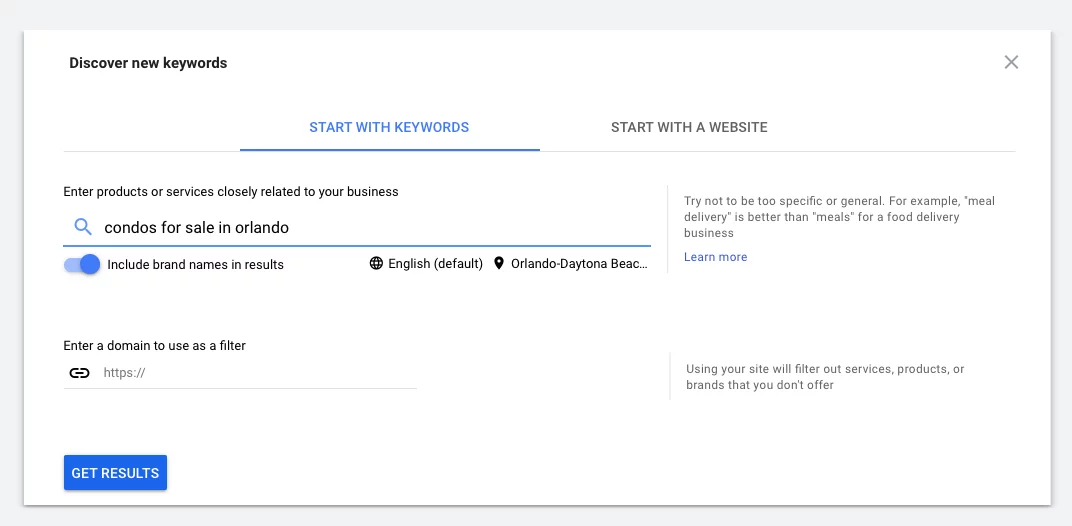Click the globe language icon

[x=376, y=263]
